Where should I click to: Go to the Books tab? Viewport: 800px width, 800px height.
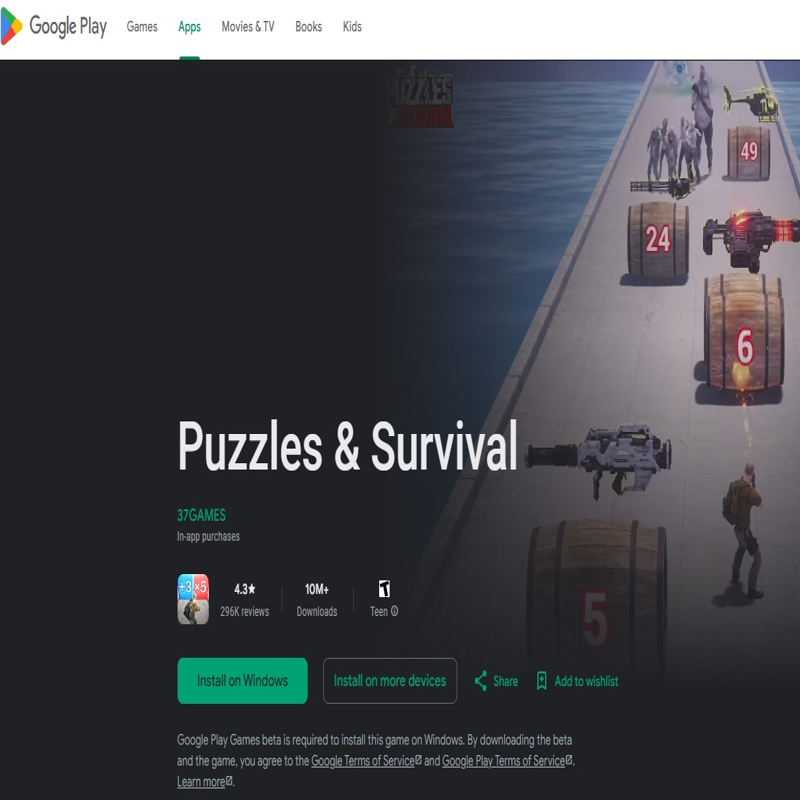point(308,27)
